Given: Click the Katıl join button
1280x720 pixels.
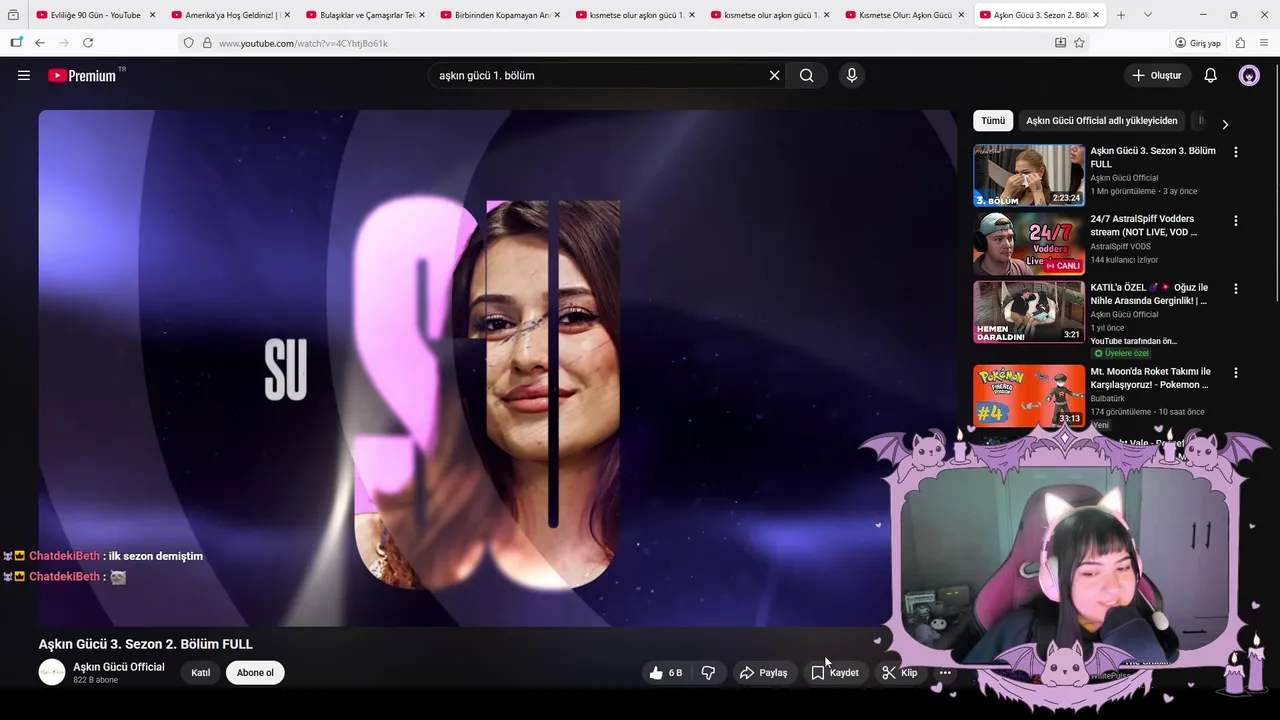Looking at the screenshot, I should (201, 673).
